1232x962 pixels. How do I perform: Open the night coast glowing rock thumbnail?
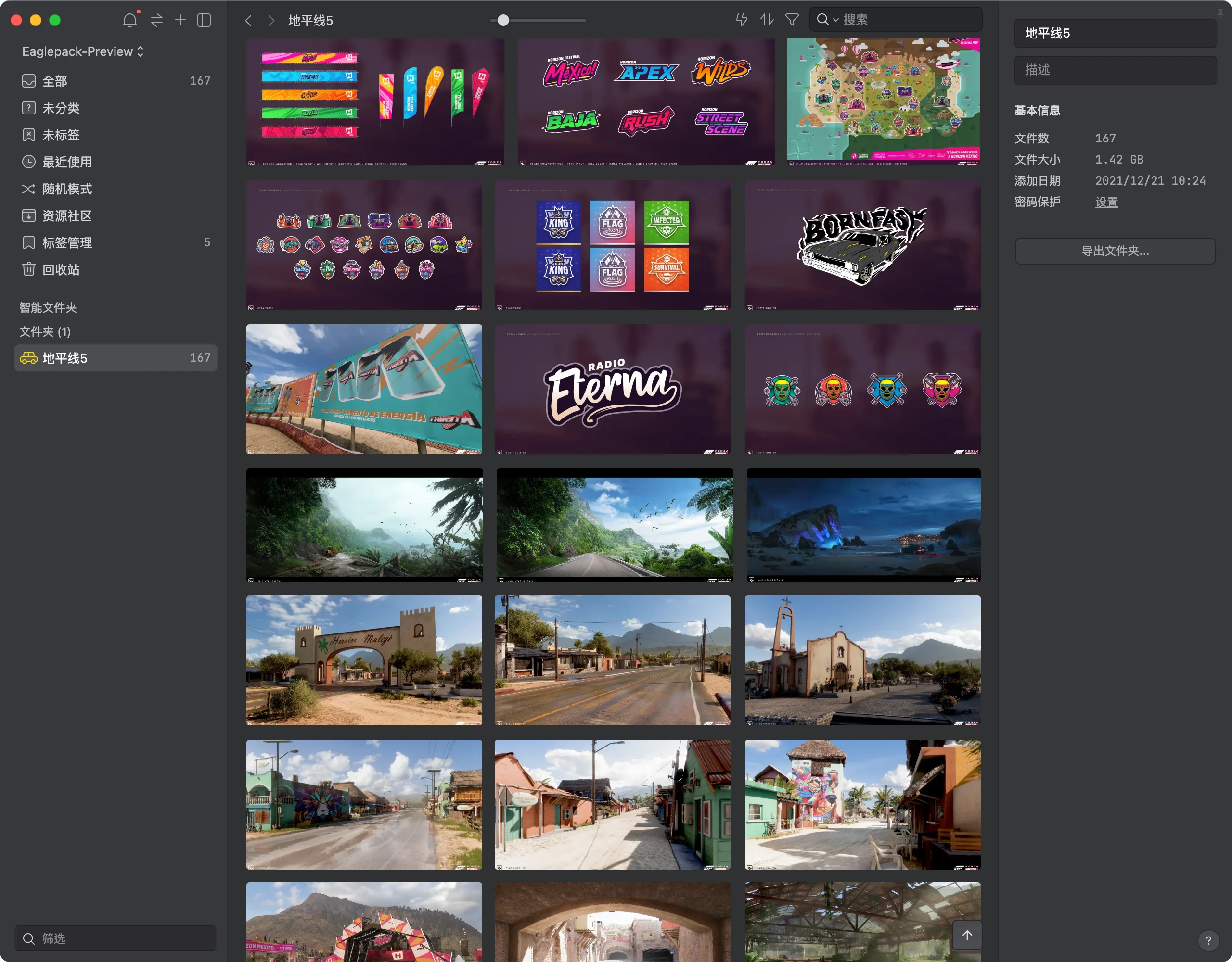coord(864,526)
